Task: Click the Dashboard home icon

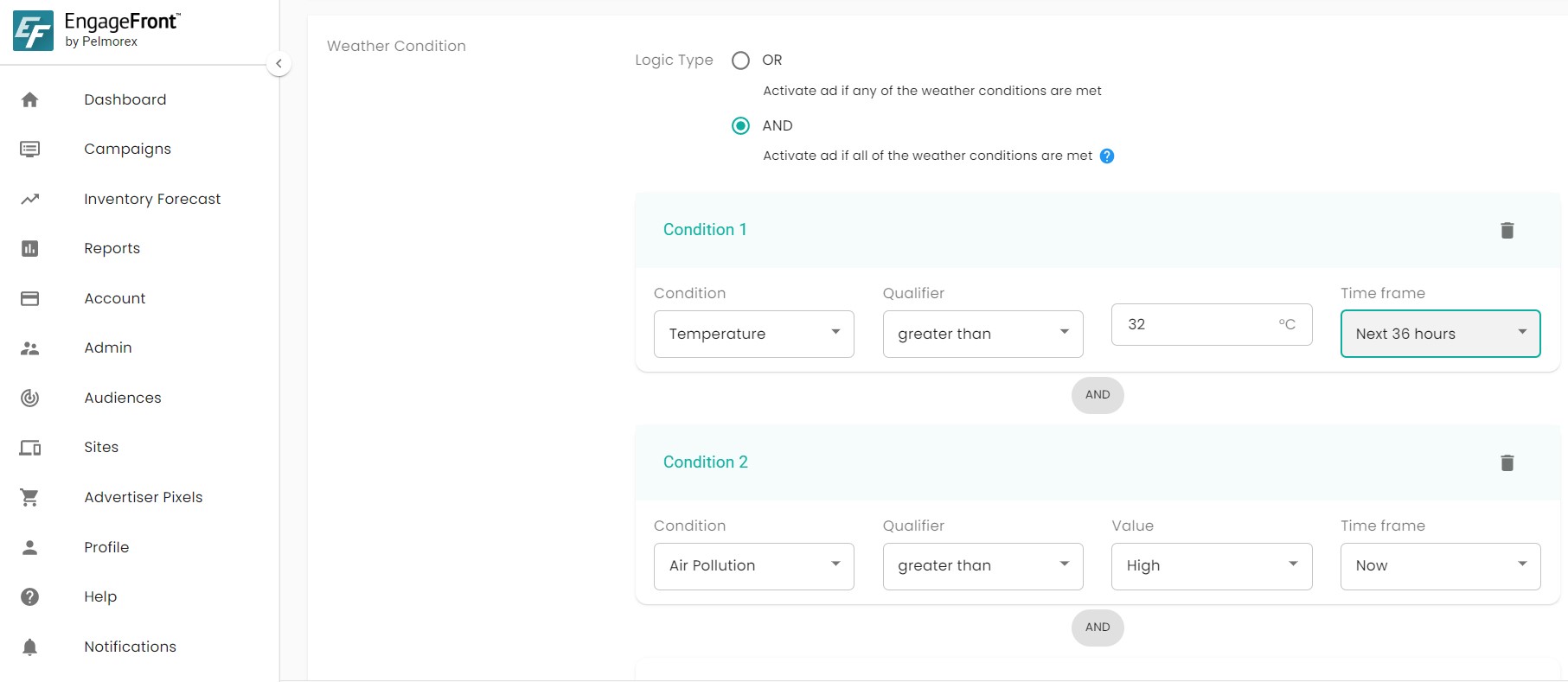Action: (29, 99)
